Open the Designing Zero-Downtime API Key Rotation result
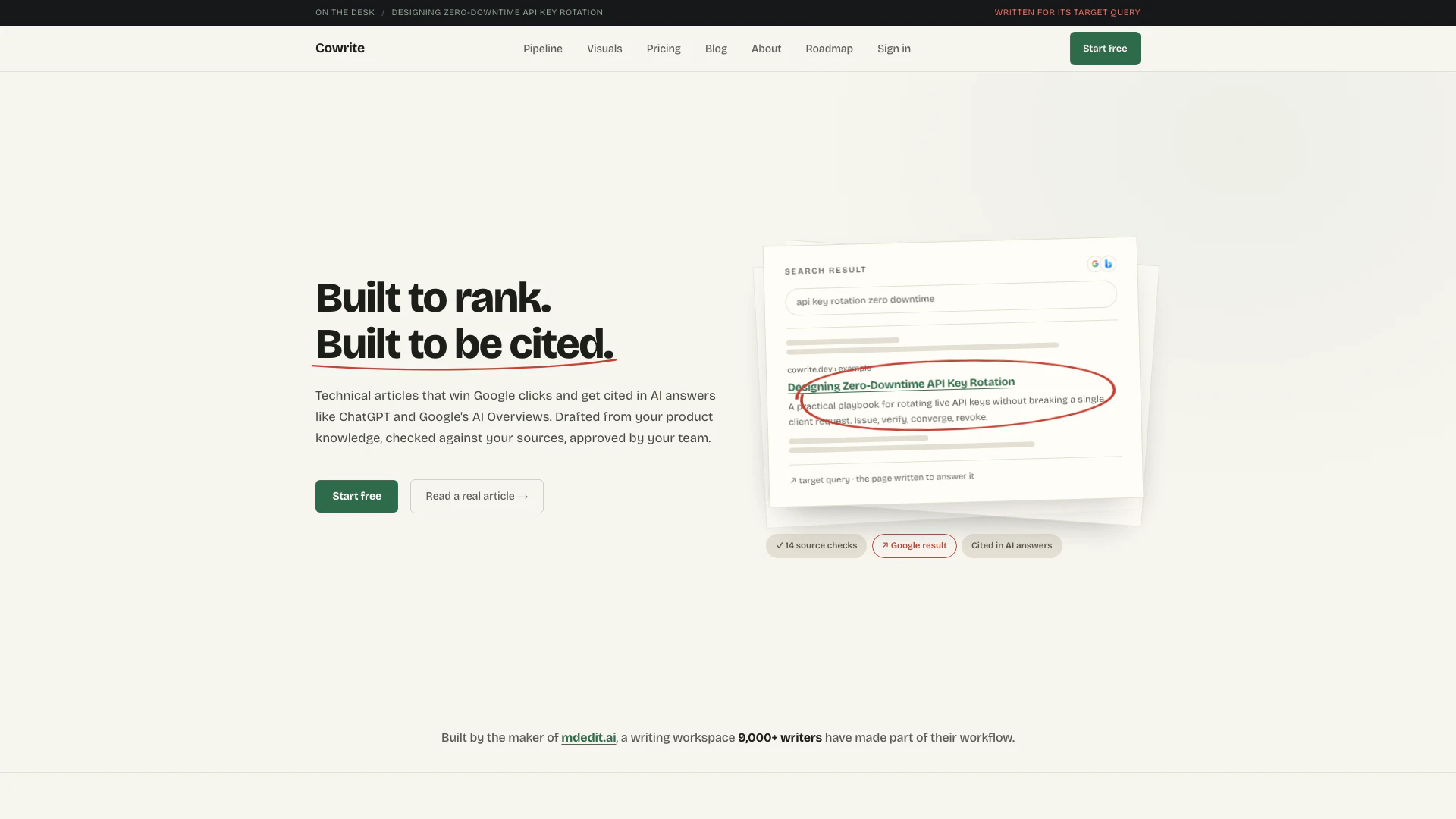The width and height of the screenshot is (1456, 819). click(x=901, y=384)
